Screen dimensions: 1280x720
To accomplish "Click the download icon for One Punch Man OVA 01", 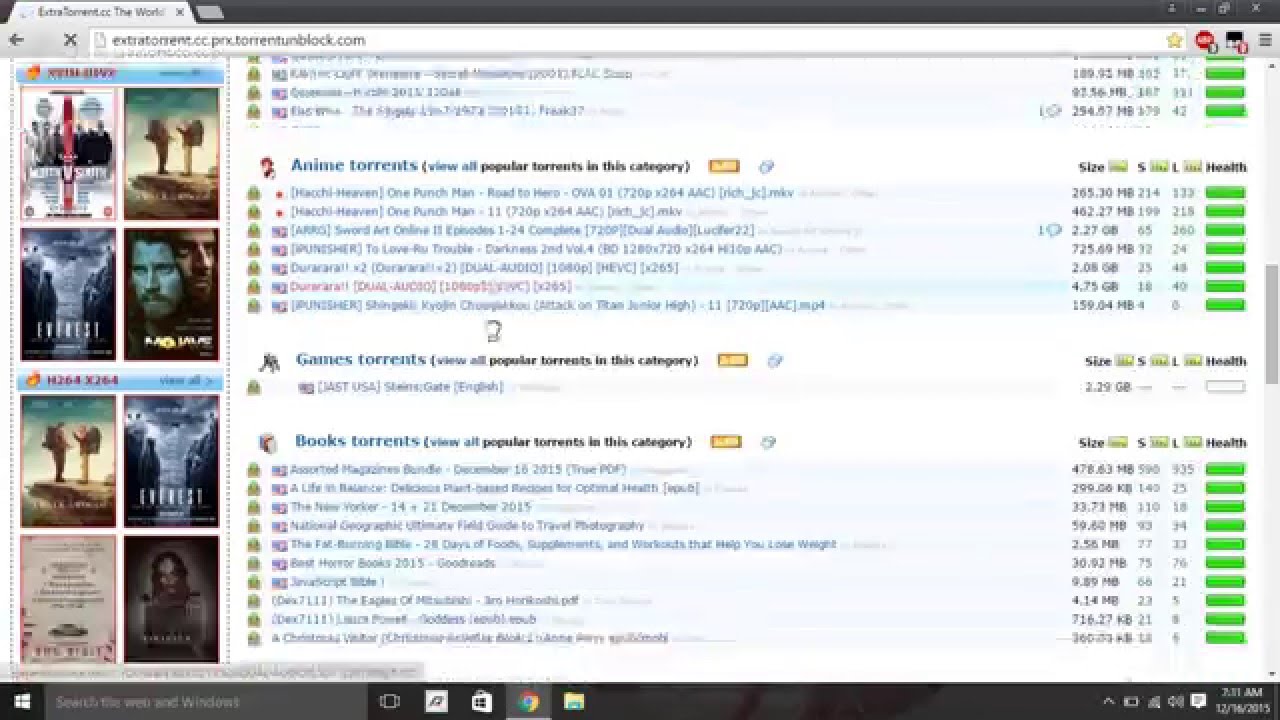I will (254, 193).
